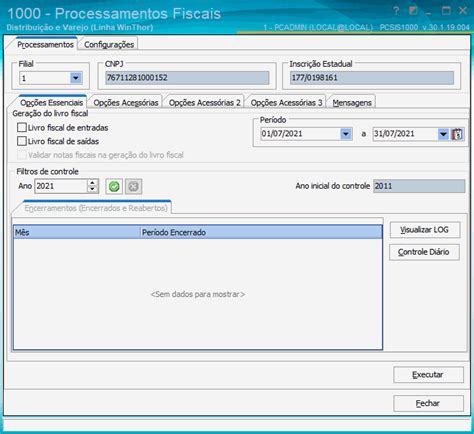Image resolution: width=474 pixels, height=434 pixels.
Task: Select the Opções Essenciais tab
Action: [x=51, y=102]
